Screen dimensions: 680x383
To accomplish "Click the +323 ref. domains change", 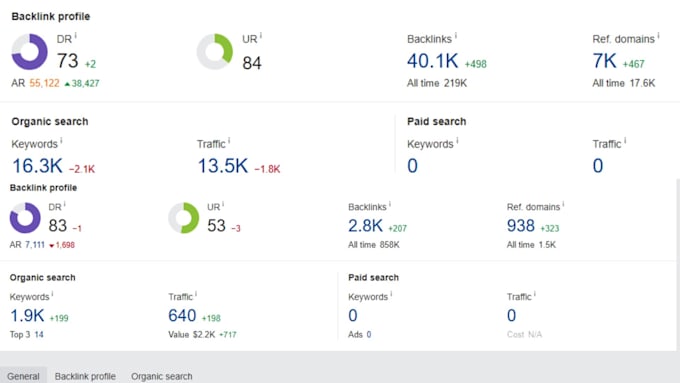I will pyautogui.click(x=550, y=228).
